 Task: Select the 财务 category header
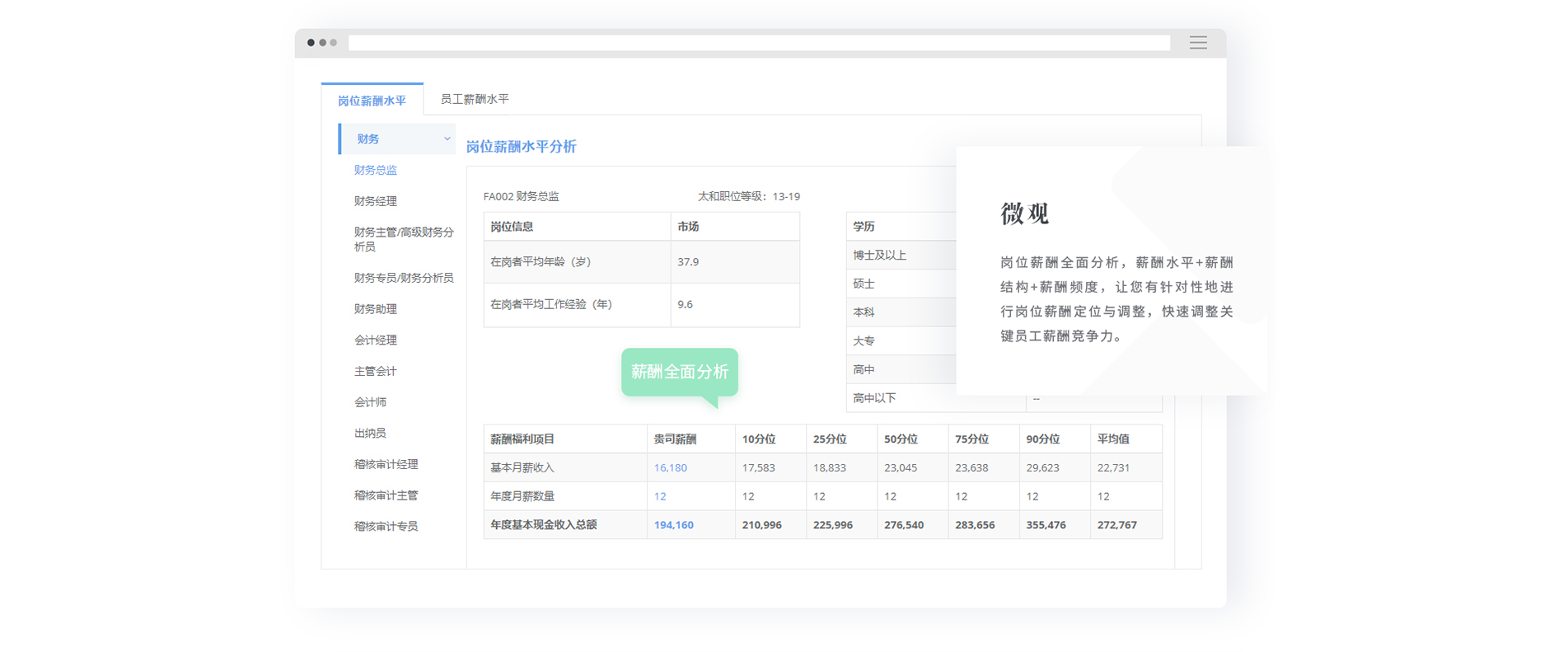point(397,138)
